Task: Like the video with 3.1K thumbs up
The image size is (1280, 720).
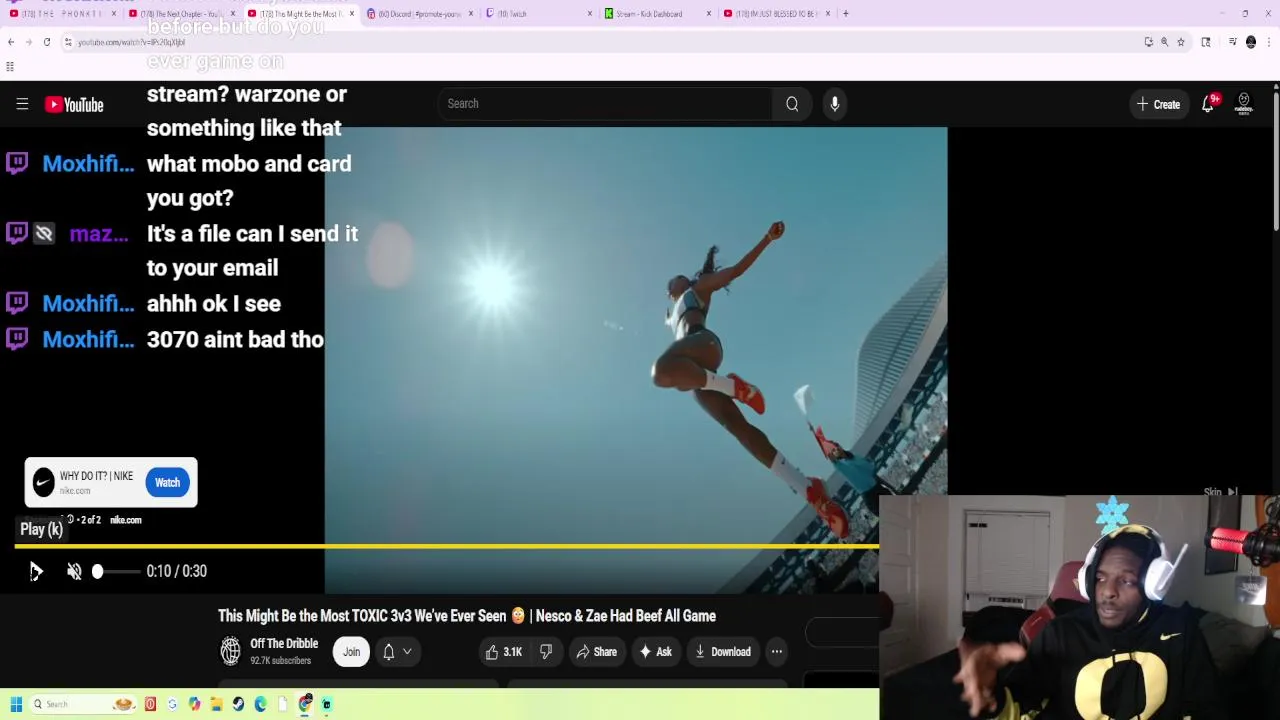Action: coord(504,652)
